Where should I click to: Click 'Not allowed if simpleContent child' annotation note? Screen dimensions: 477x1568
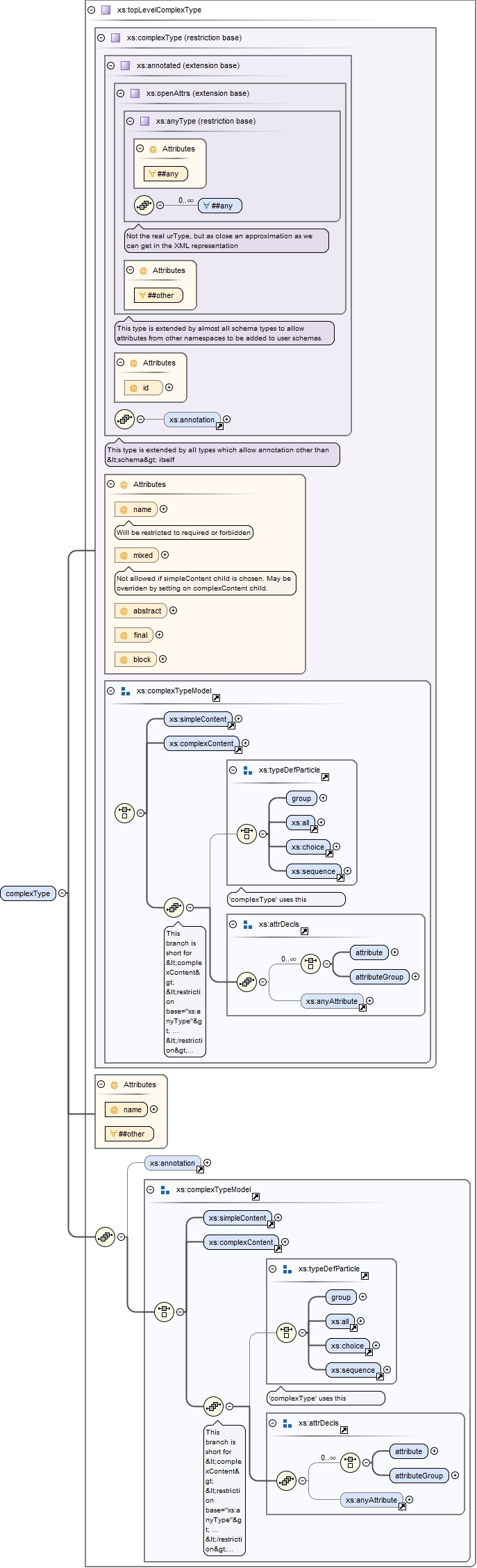206,583
